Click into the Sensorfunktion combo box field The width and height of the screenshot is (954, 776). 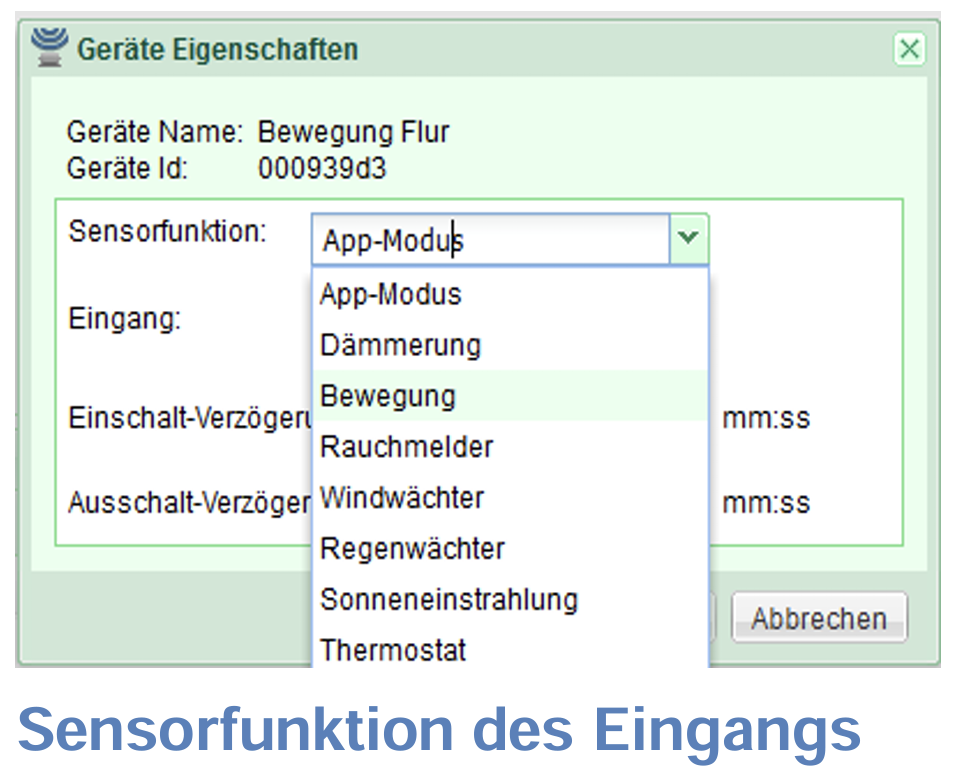[490, 241]
